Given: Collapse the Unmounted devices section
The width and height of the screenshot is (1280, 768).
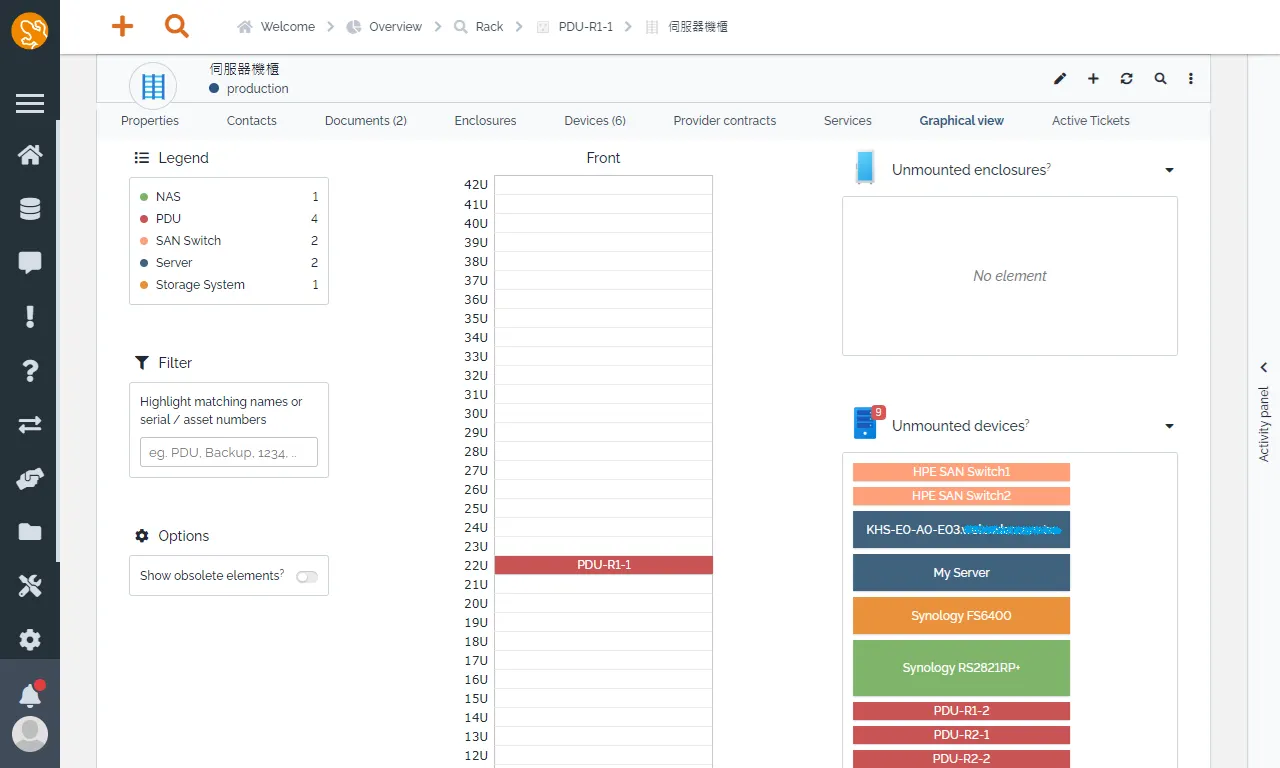Looking at the screenshot, I should tap(1169, 427).
